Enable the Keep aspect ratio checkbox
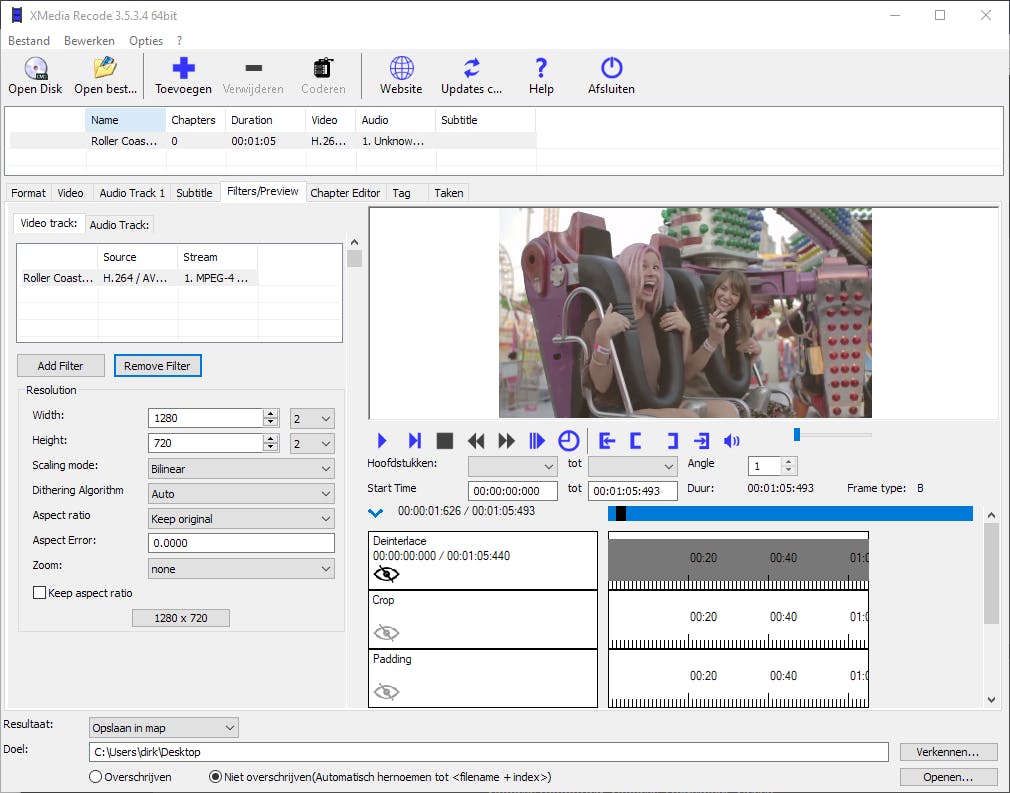Viewport: 1010px width, 793px height. (40, 593)
